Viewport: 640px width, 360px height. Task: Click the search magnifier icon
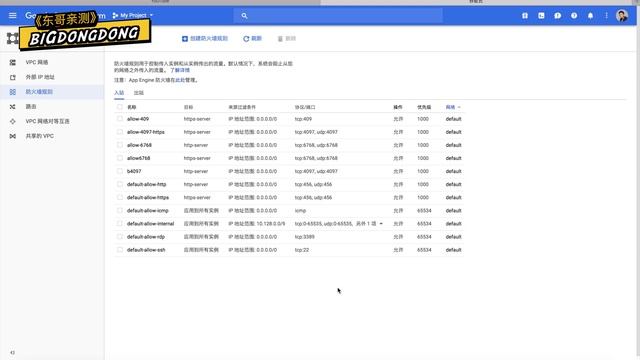244,16
